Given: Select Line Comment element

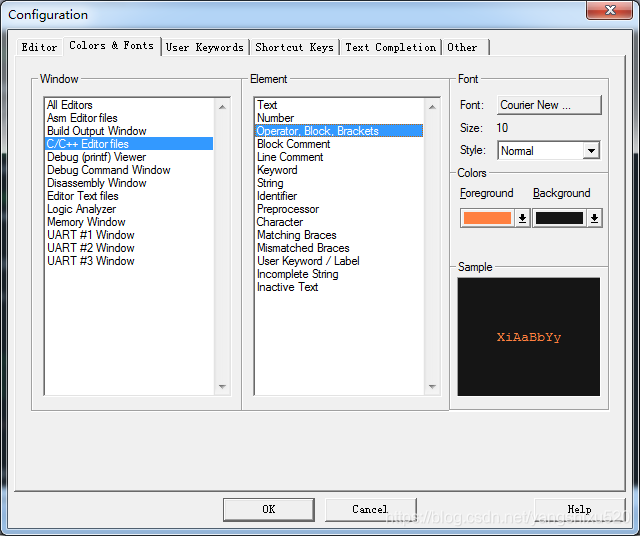Looking at the screenshot, I should [339, 157].
